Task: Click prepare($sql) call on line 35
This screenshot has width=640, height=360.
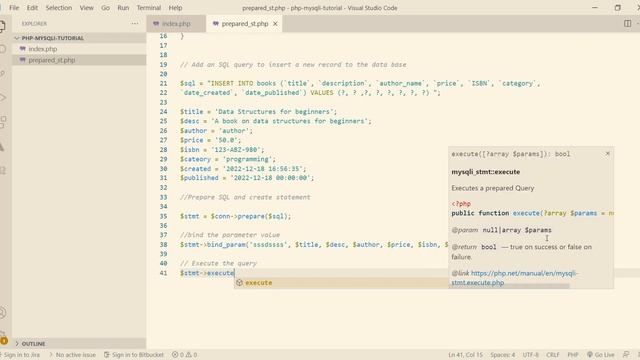Action: click(x=263, y=216)
